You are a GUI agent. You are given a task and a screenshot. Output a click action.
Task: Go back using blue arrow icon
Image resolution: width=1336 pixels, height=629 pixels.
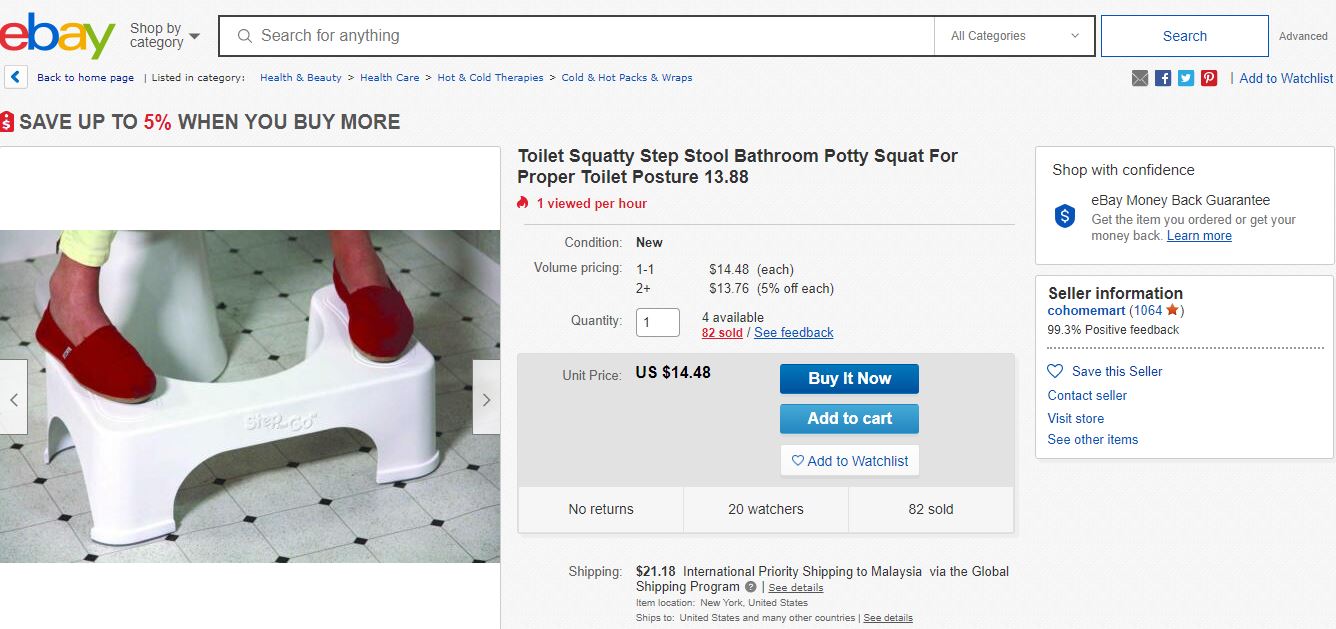click(x=15, y=77)
